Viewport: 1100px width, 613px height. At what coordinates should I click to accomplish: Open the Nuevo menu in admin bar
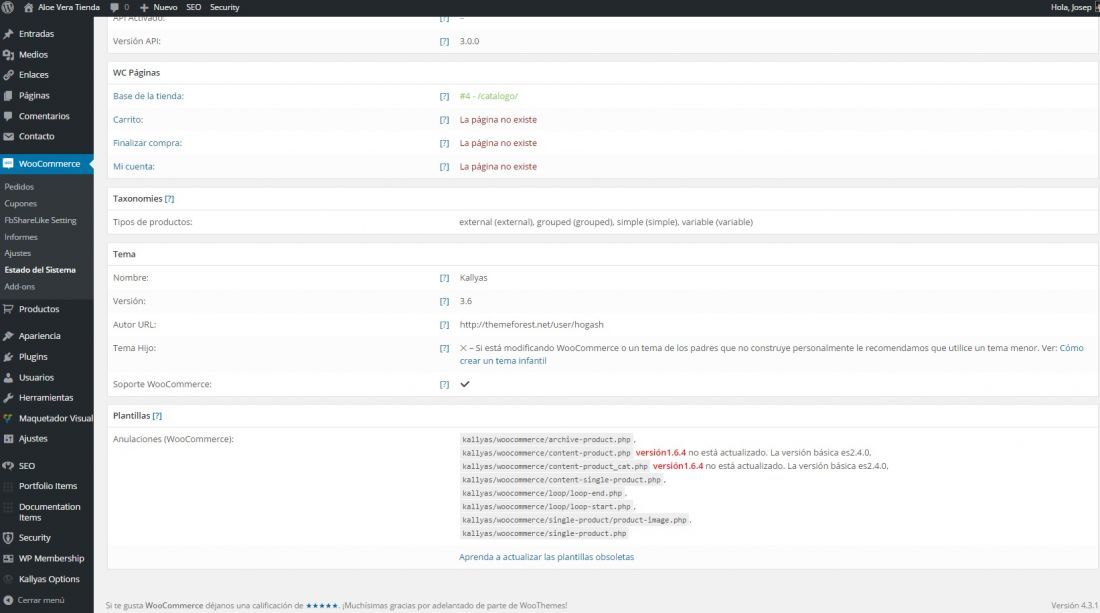coord(159,7)
